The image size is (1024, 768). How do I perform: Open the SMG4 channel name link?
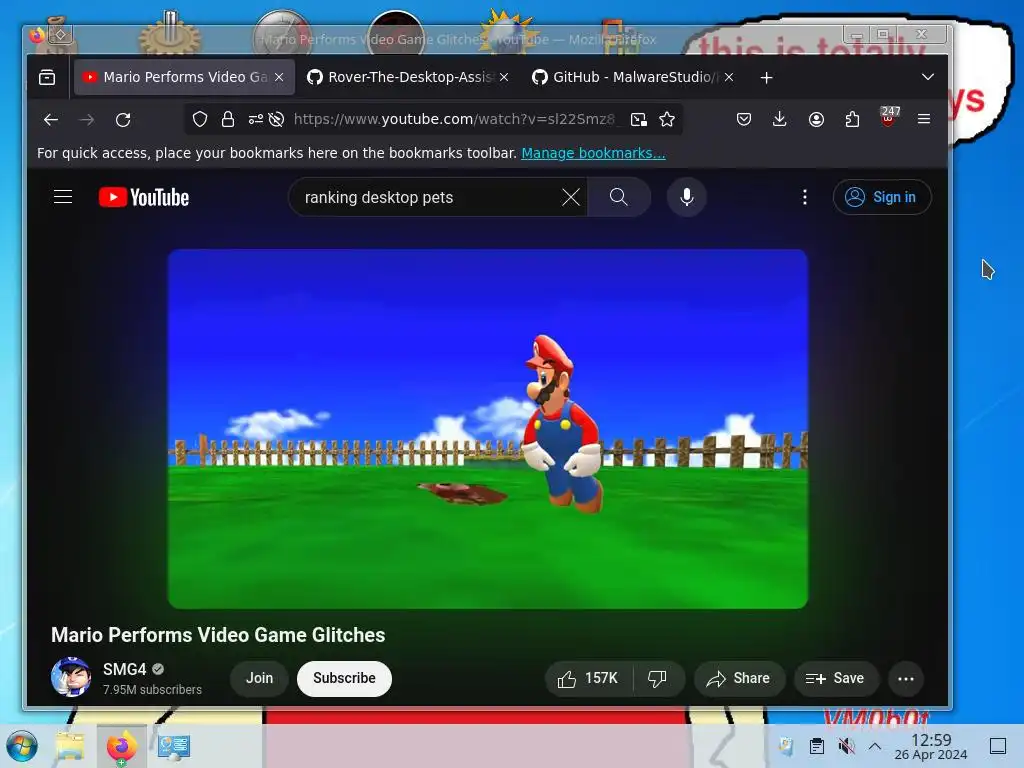124,669
